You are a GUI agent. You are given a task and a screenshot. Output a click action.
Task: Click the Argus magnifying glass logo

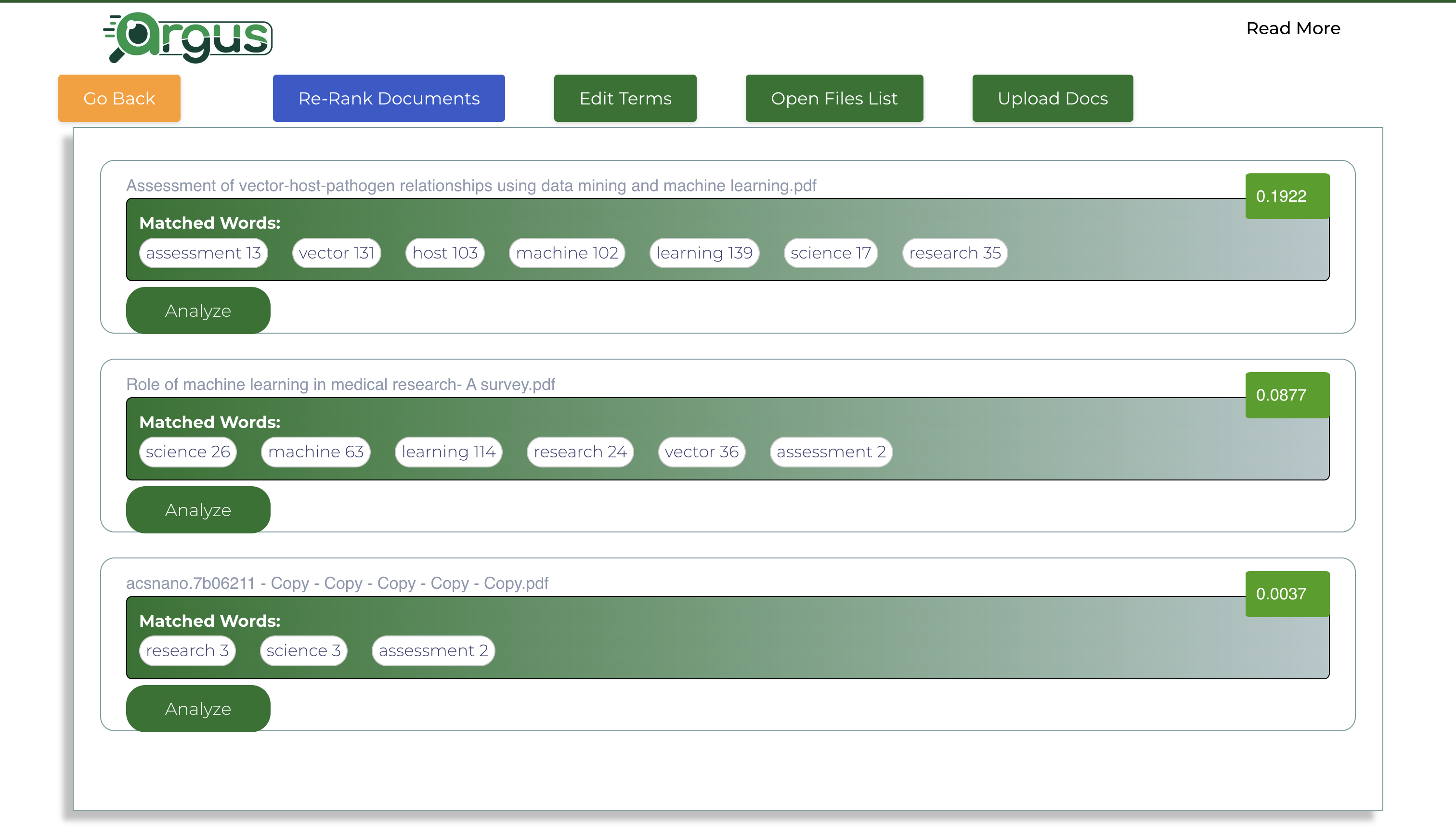187,37
